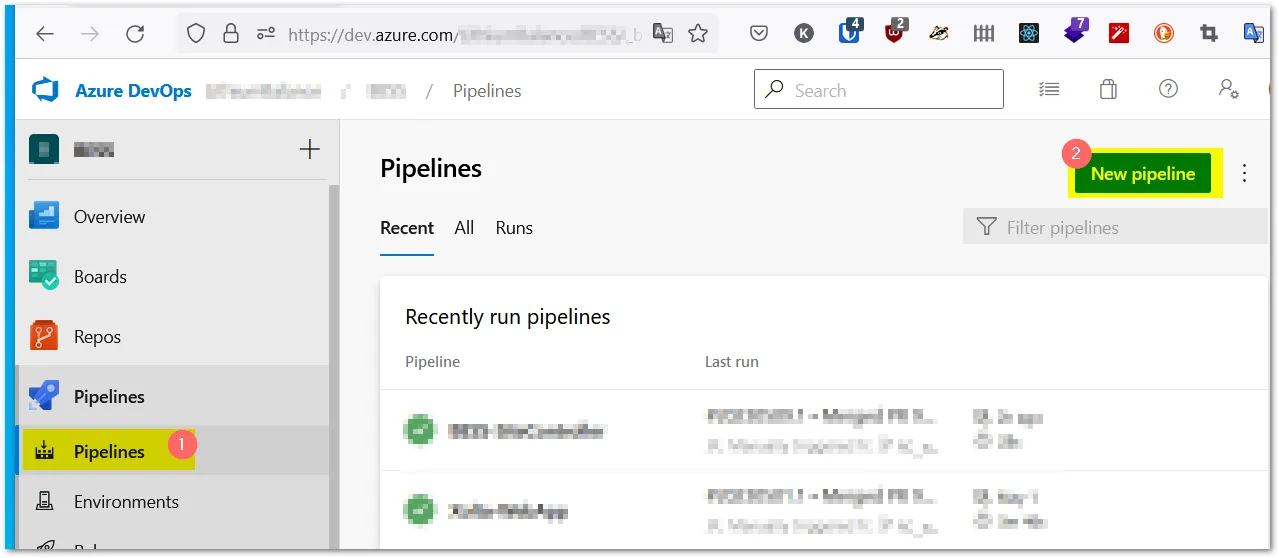Screen dimensions: 1279x558
Task: Open the marketplace shopping bag icon
Action: click(x=1108, y=89)
